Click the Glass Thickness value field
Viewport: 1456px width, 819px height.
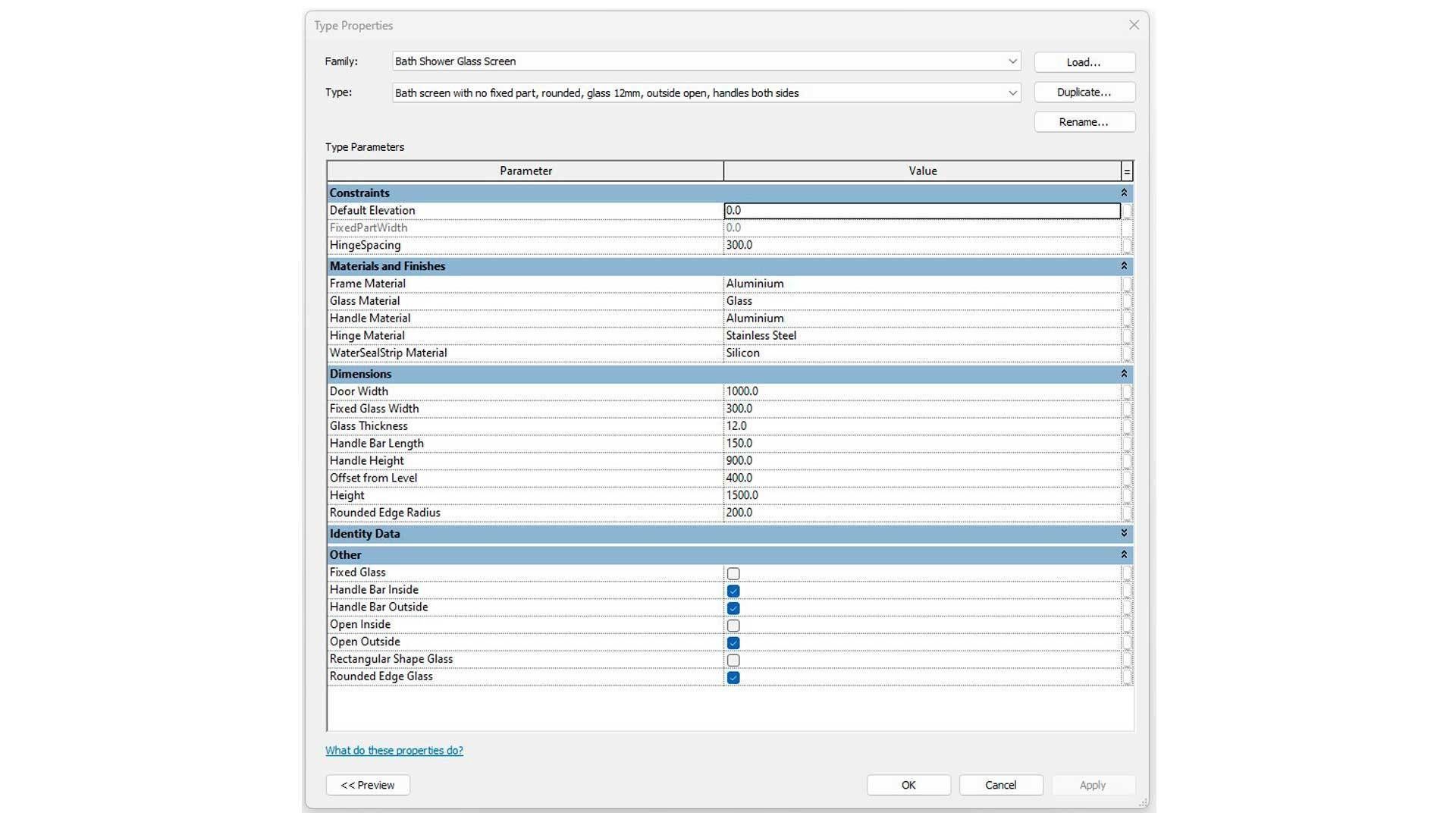[921, 426]
